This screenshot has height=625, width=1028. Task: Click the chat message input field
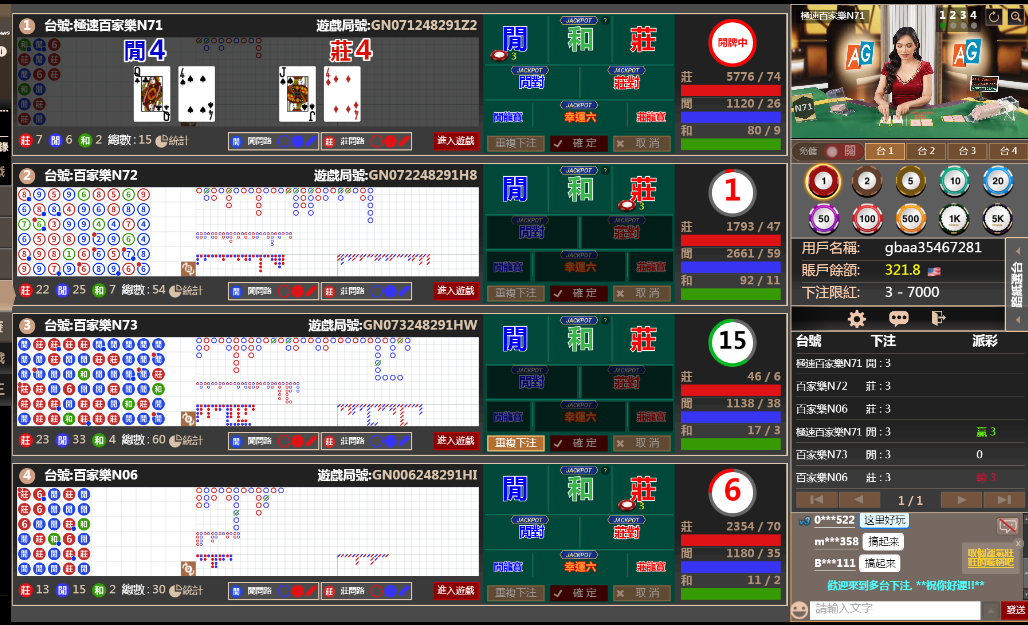point(895,609)
